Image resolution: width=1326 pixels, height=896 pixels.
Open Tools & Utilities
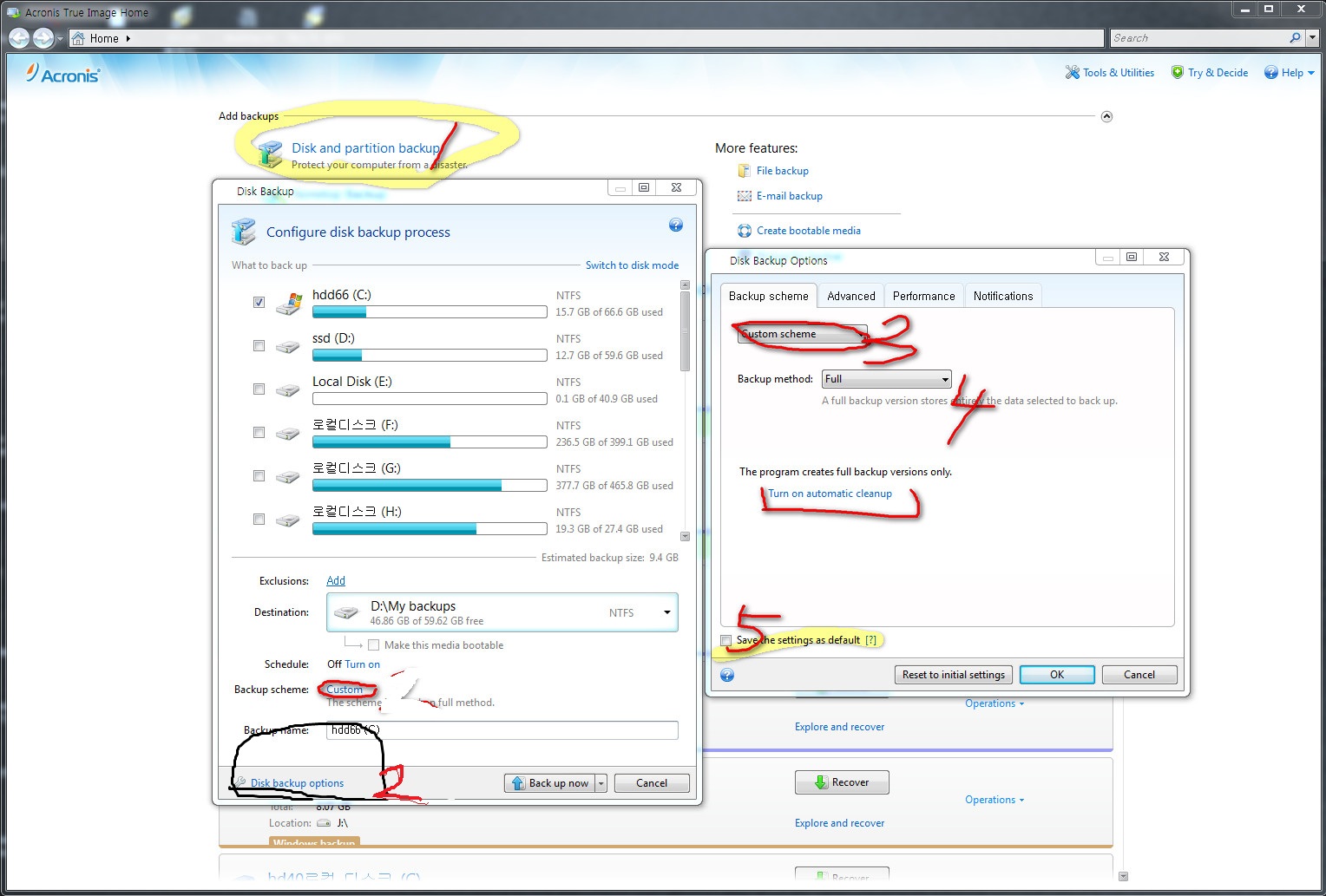[x=1110, y=73]
